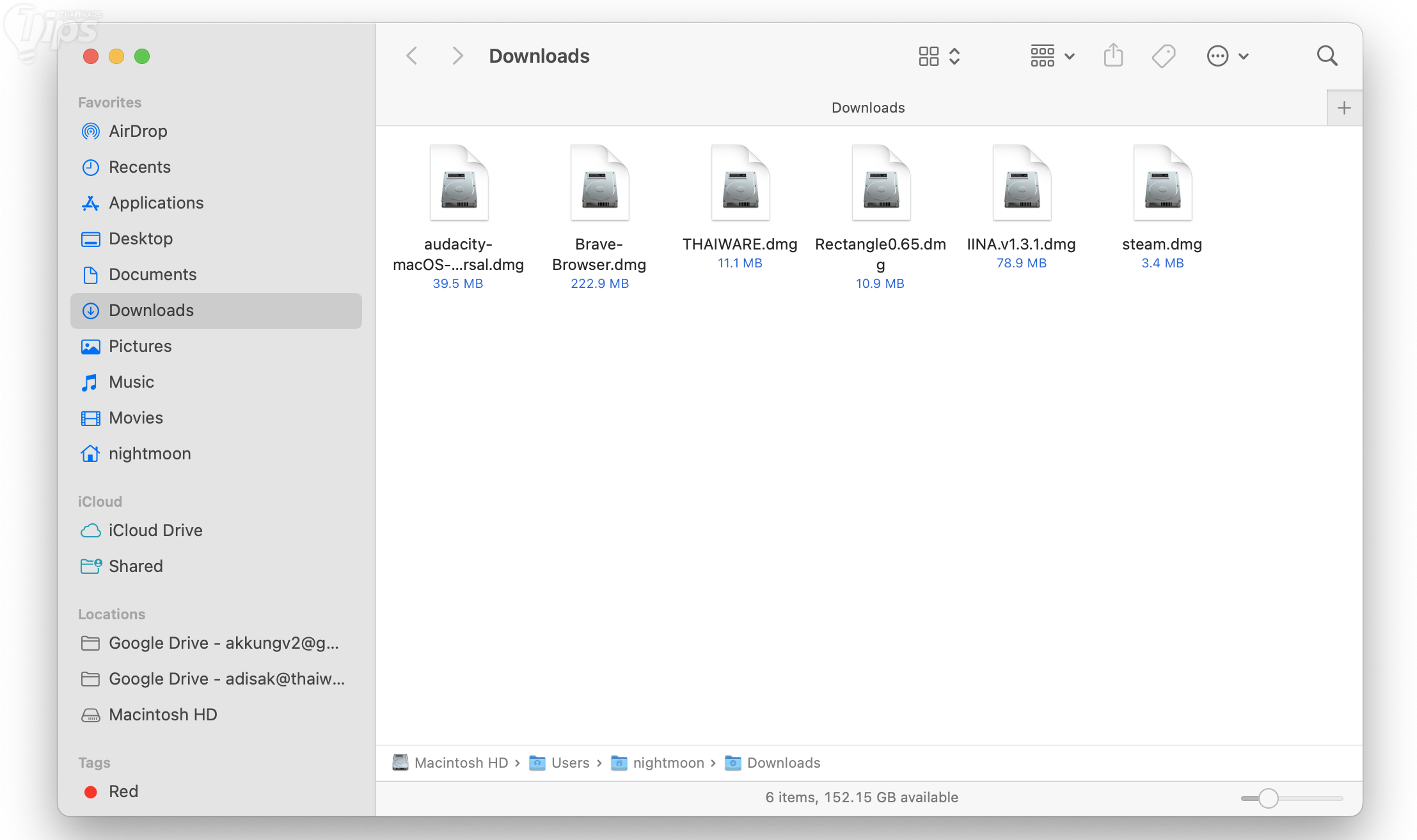Go back with the left arrow
The image size is (1417, 840).
(x=412, y=56)
